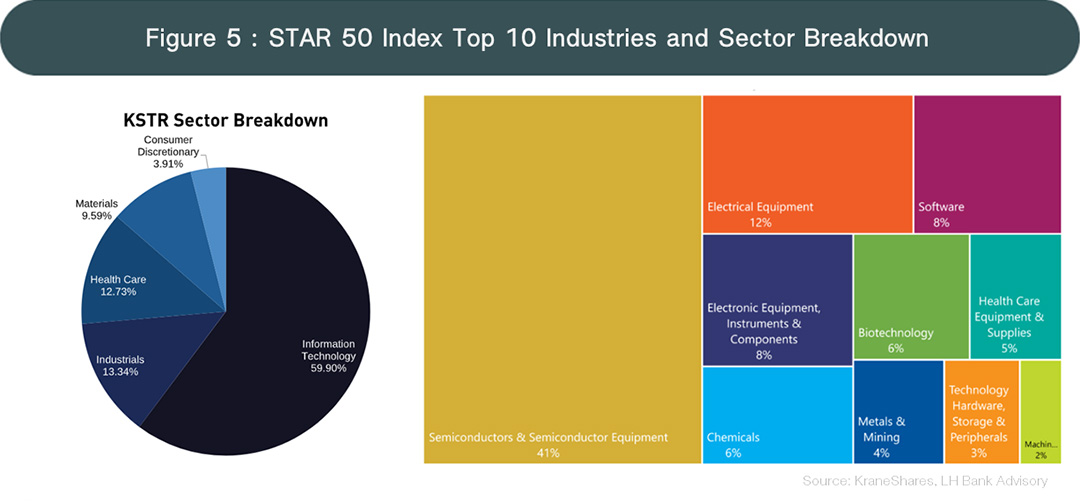Select the Technology Hardware, Storage & Peripherals tile

(x=979, y=412)
